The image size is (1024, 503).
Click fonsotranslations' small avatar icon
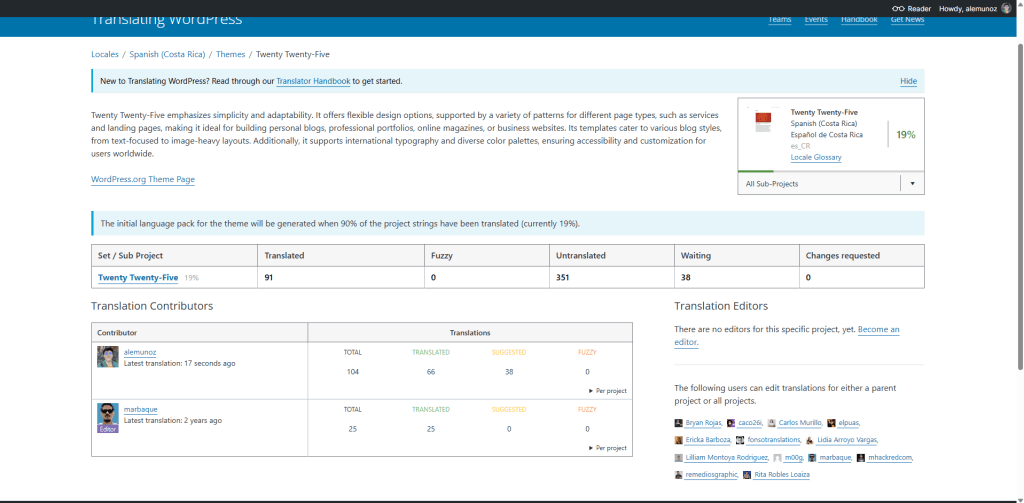coord(740,440)
